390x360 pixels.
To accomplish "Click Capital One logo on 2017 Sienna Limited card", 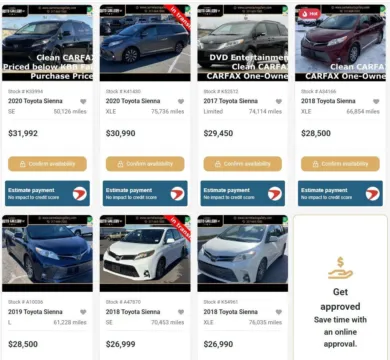I will (275, 194).
